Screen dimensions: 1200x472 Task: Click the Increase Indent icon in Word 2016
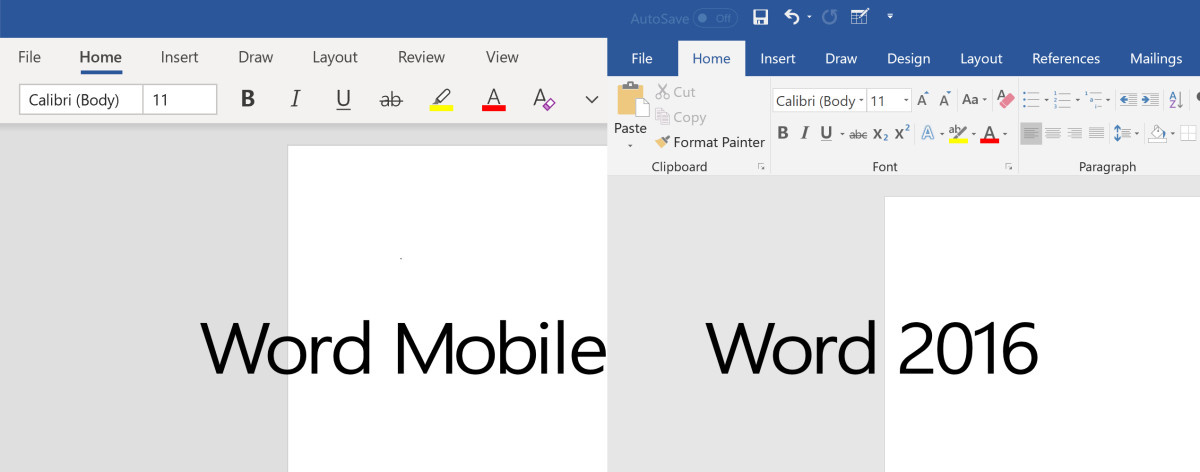tap(1150, 100)
